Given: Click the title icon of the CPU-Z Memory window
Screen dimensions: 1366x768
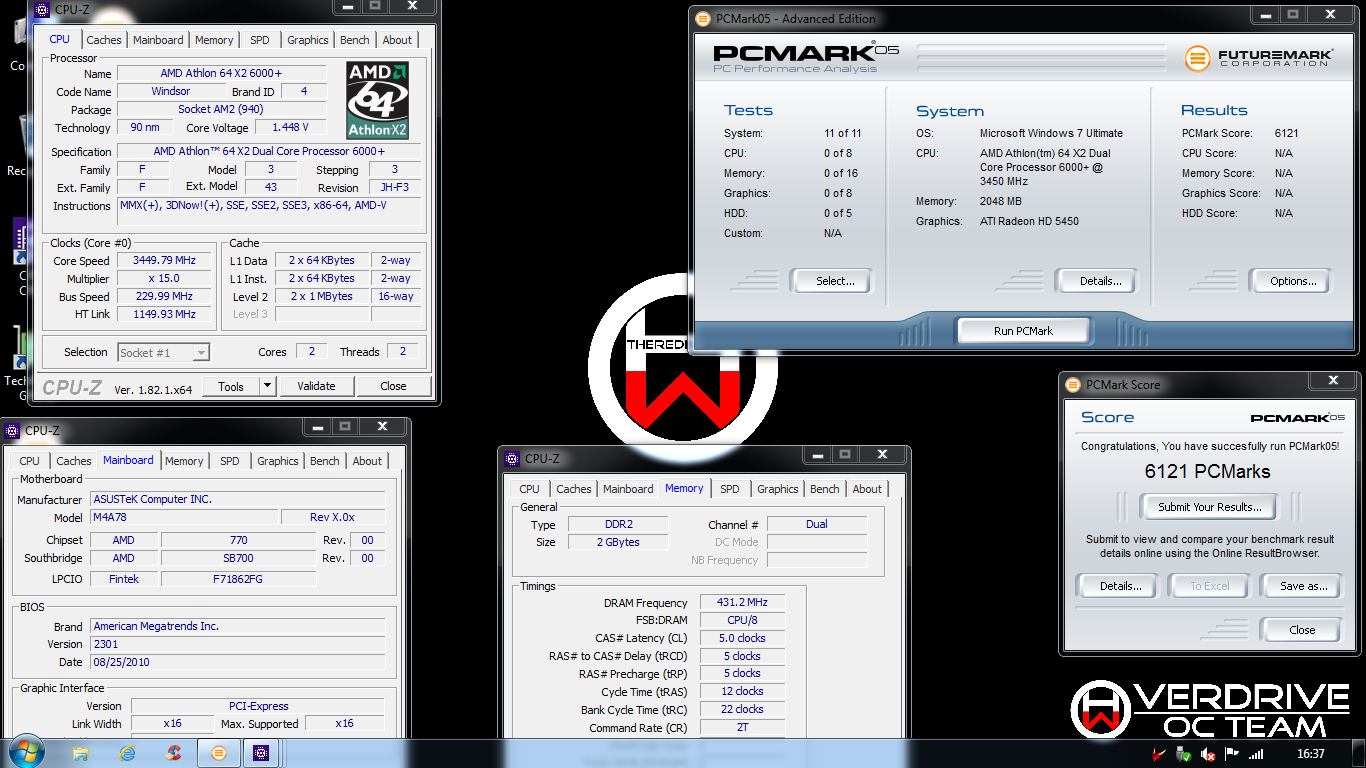Looking at the screenshot, I should (513, 459).
